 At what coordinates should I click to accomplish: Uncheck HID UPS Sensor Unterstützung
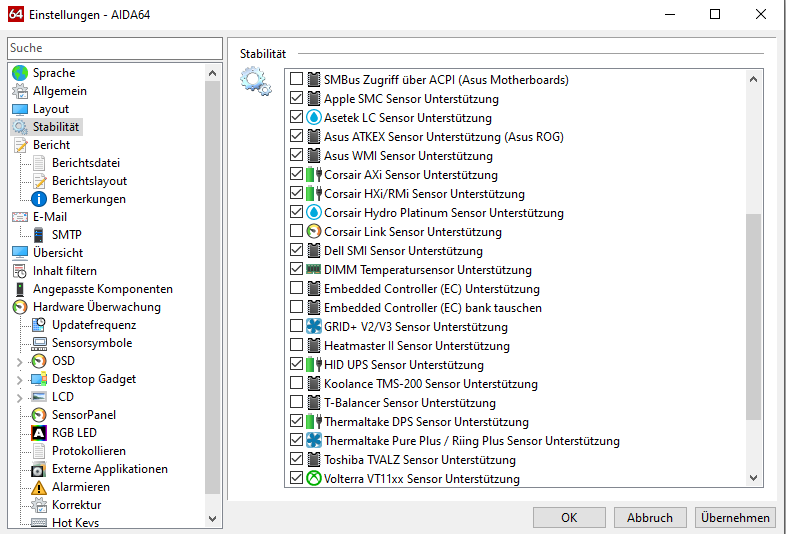pyautogui.click(x=296, y=364)
